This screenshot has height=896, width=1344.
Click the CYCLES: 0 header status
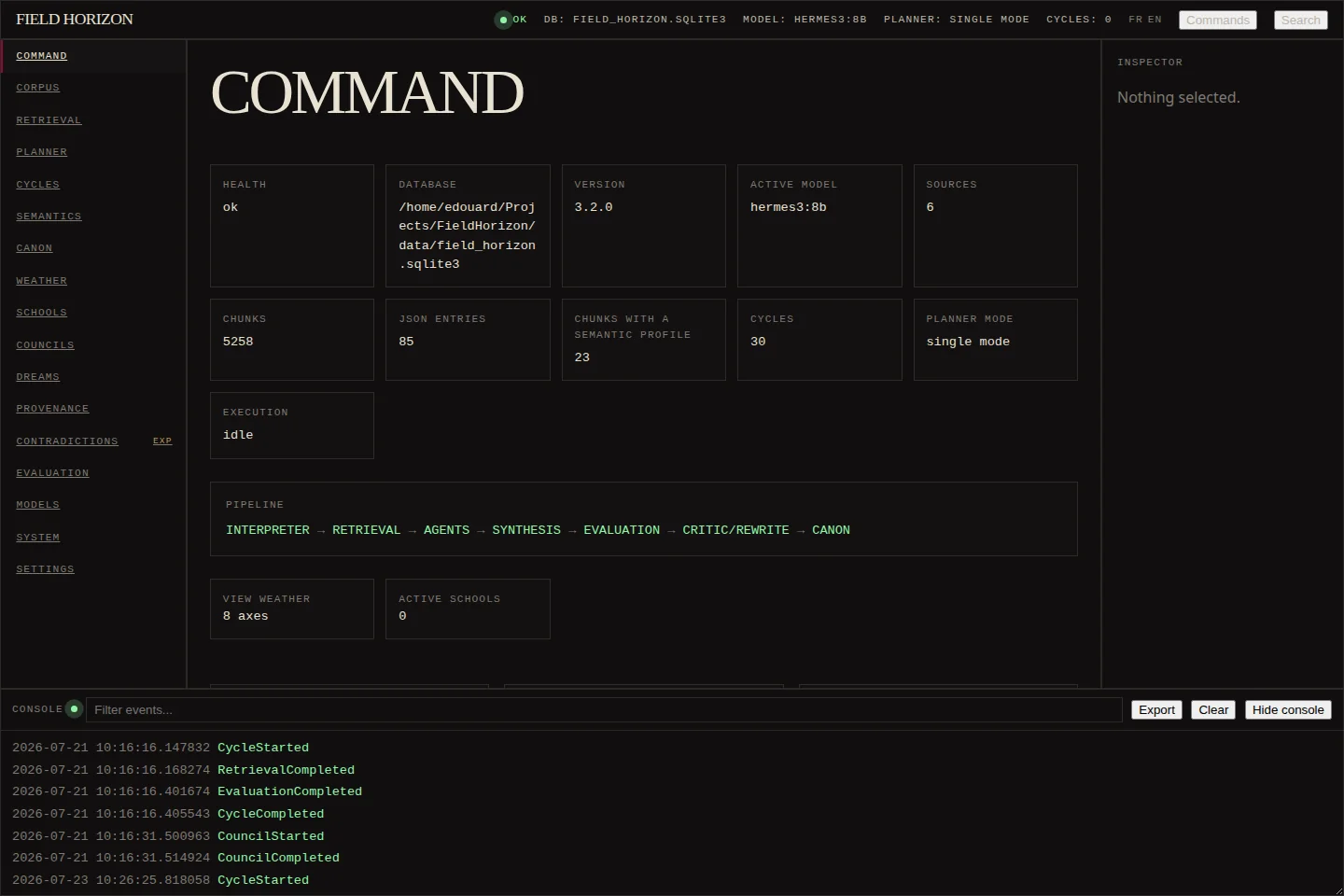pyautogui.click(x=1079, y=20)
